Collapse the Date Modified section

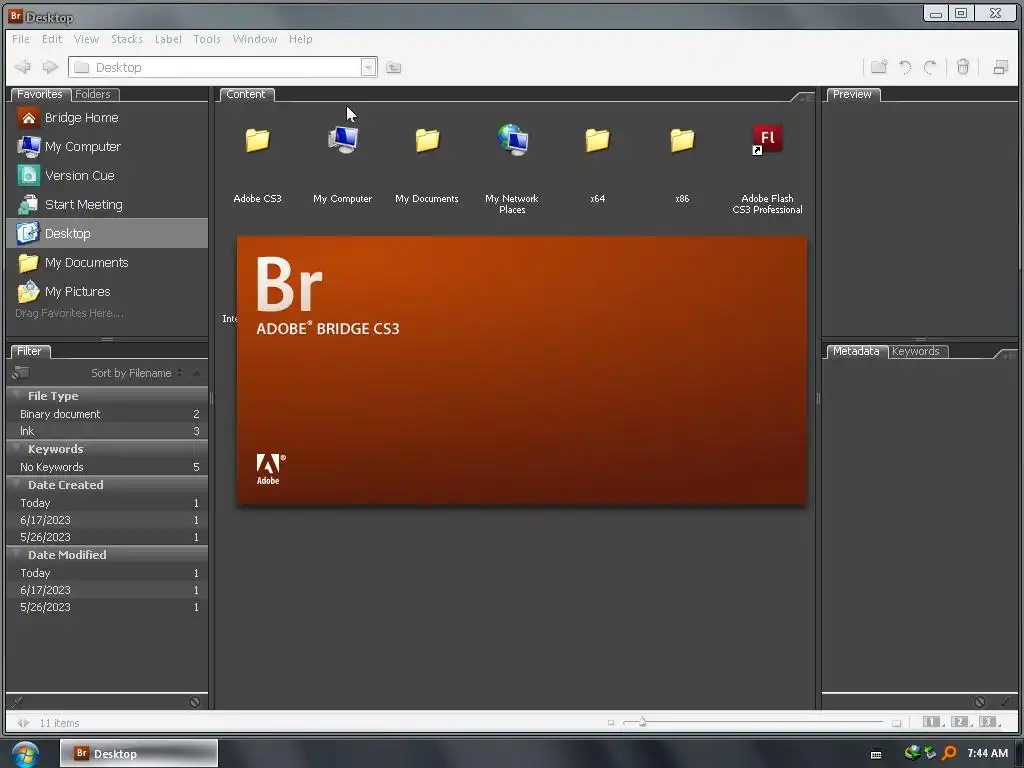click(17, 554)
